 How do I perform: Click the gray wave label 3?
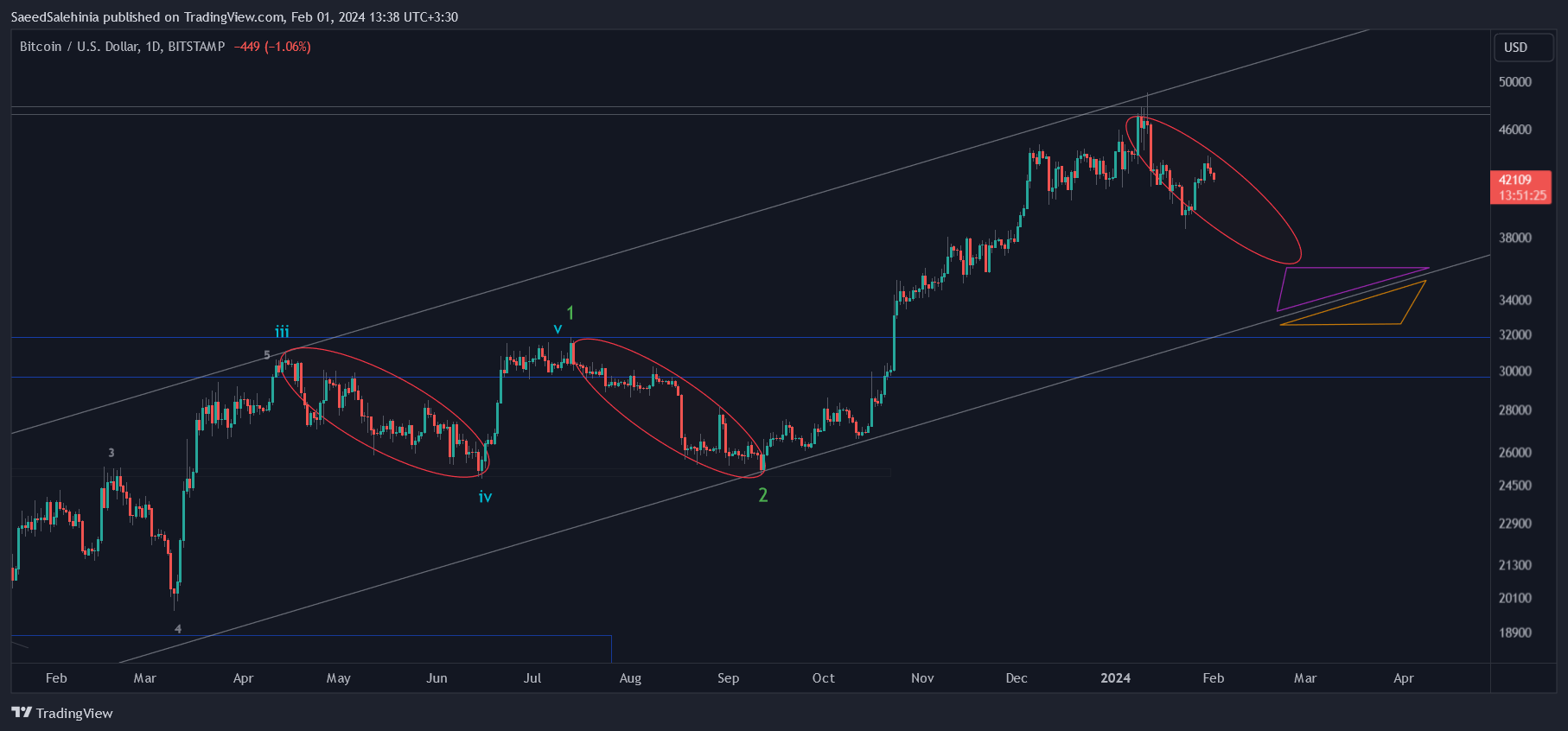coord(111,453)
